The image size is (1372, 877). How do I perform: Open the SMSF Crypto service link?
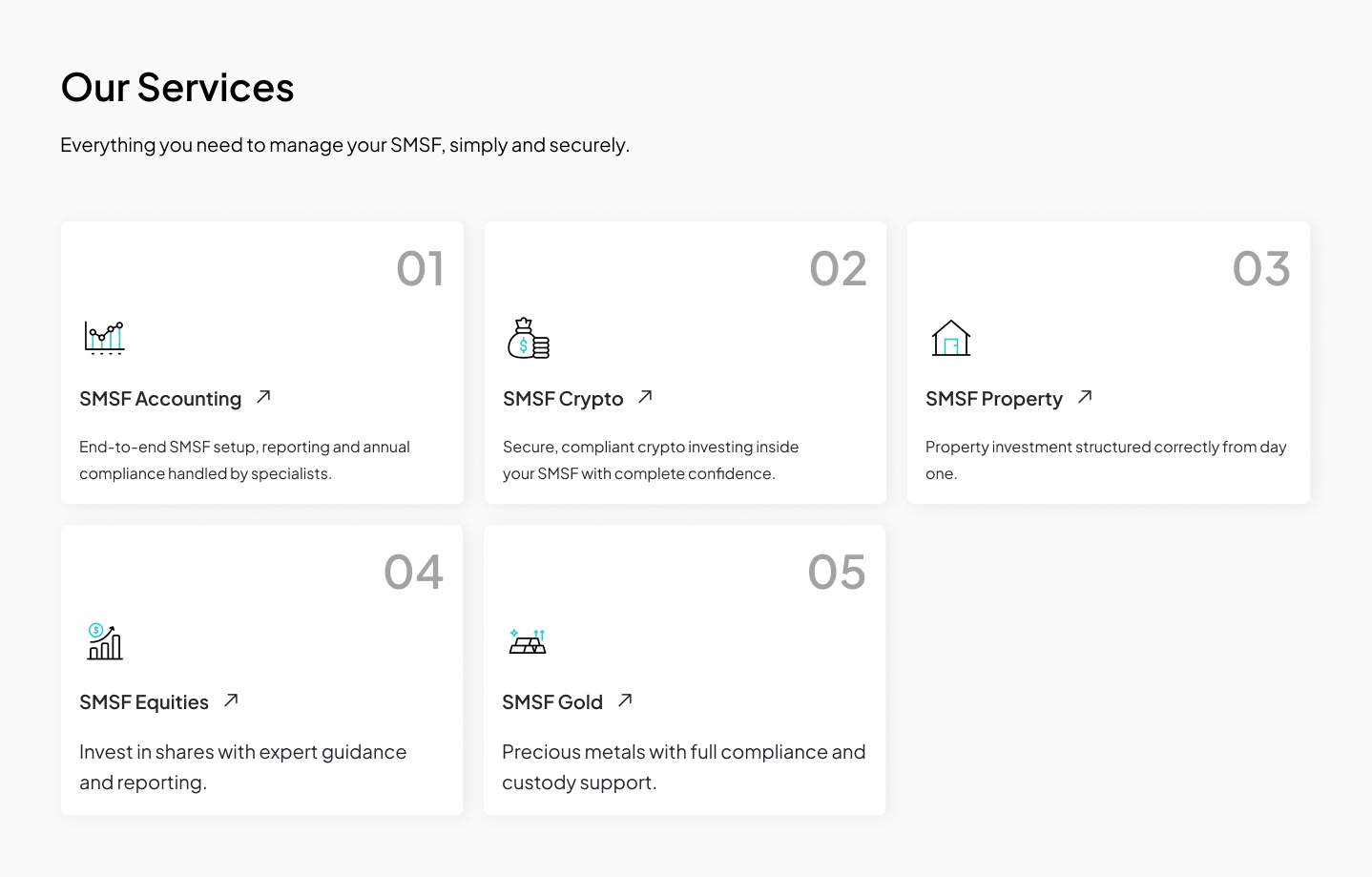coord(563,399)
